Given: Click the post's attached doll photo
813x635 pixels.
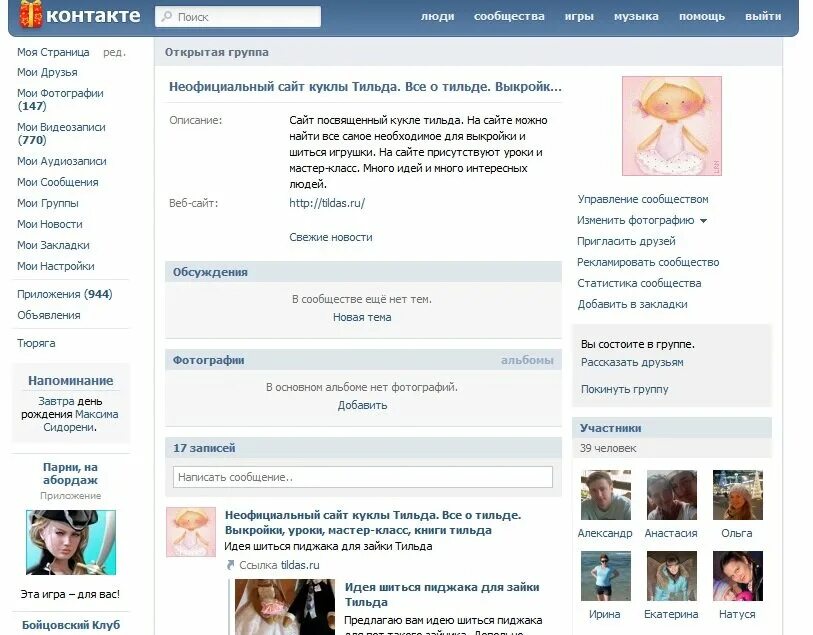Looking at the screenshot, I should click(285, 606).
